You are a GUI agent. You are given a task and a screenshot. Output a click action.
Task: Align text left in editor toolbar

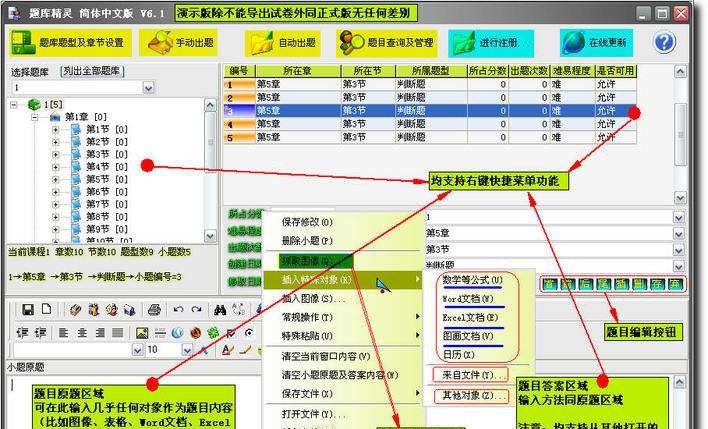coord(63,333)
